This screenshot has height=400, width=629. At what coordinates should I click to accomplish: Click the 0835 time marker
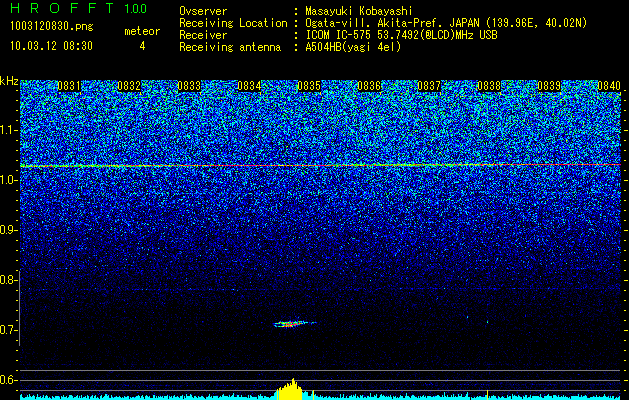(309, 86)
